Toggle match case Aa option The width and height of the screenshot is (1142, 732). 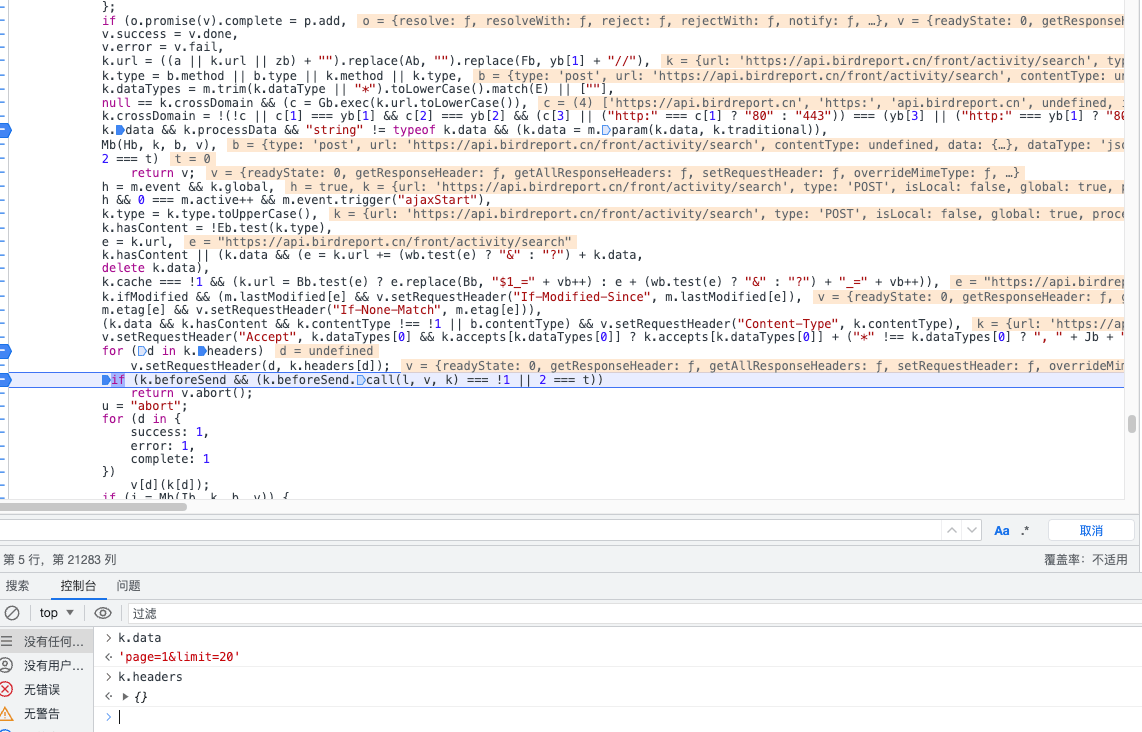click(1002, 531)
